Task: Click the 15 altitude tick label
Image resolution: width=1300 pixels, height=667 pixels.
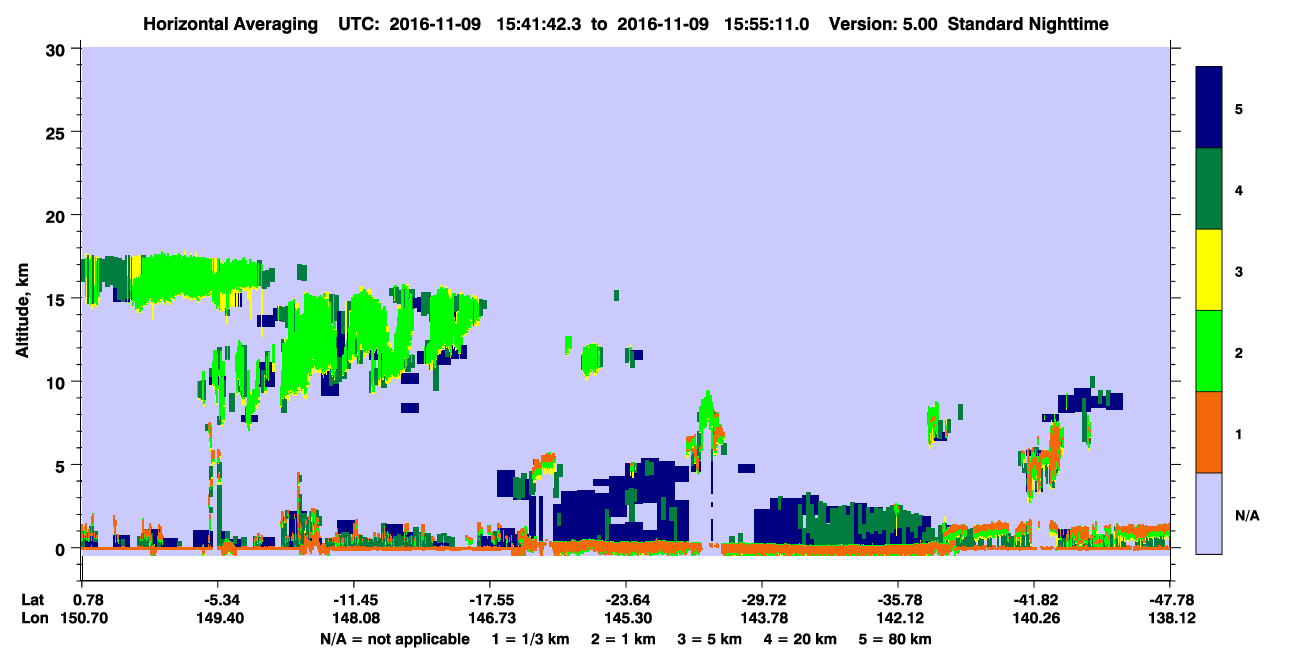Action: click(x=58, y=298)
